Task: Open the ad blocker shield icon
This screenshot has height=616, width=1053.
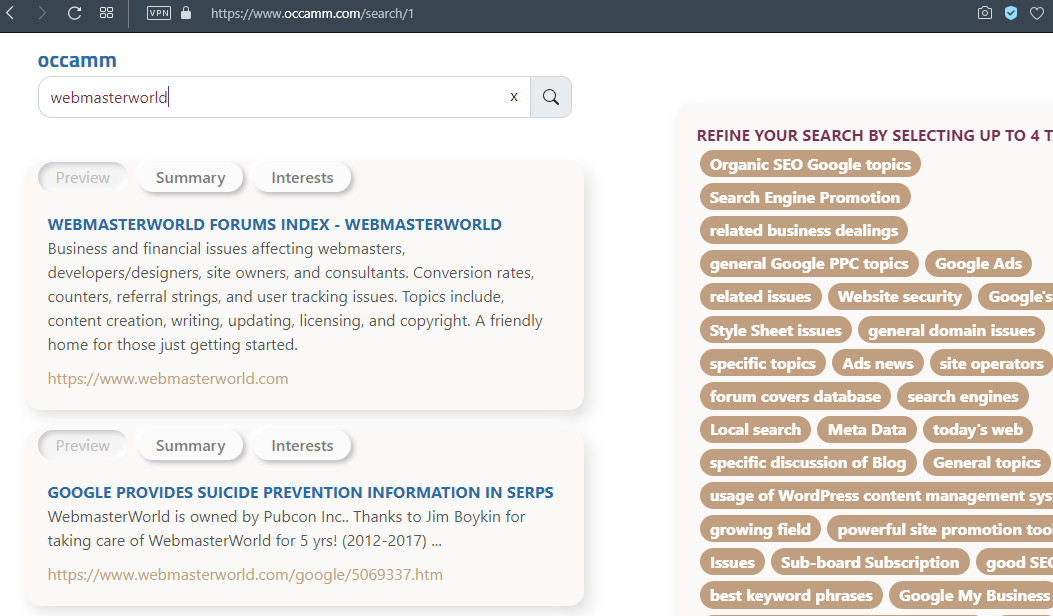Action: (1011, 13)
